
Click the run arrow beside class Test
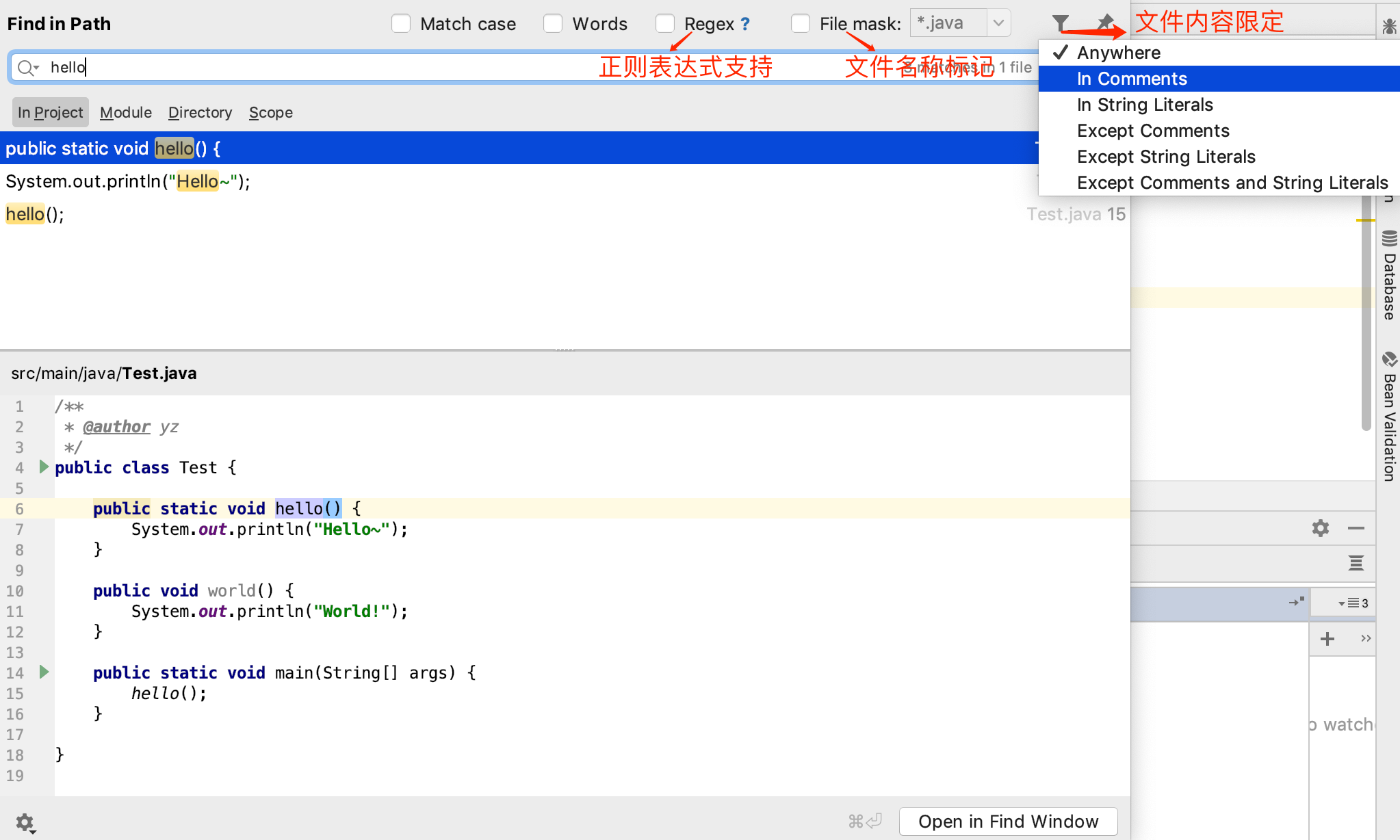(44, 467)
